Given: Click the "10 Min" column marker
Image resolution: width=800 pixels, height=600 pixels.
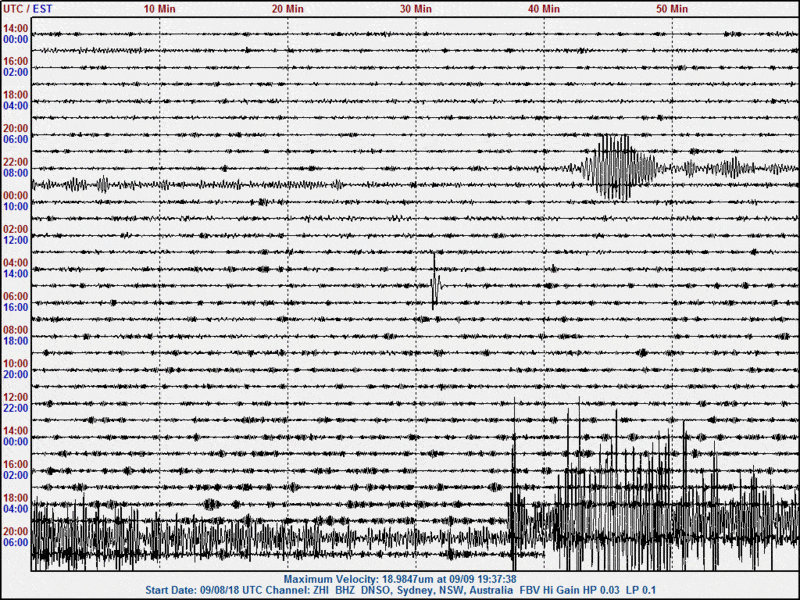Looking at the screenshot, I should pyautogui.click(x=159, y=9).
